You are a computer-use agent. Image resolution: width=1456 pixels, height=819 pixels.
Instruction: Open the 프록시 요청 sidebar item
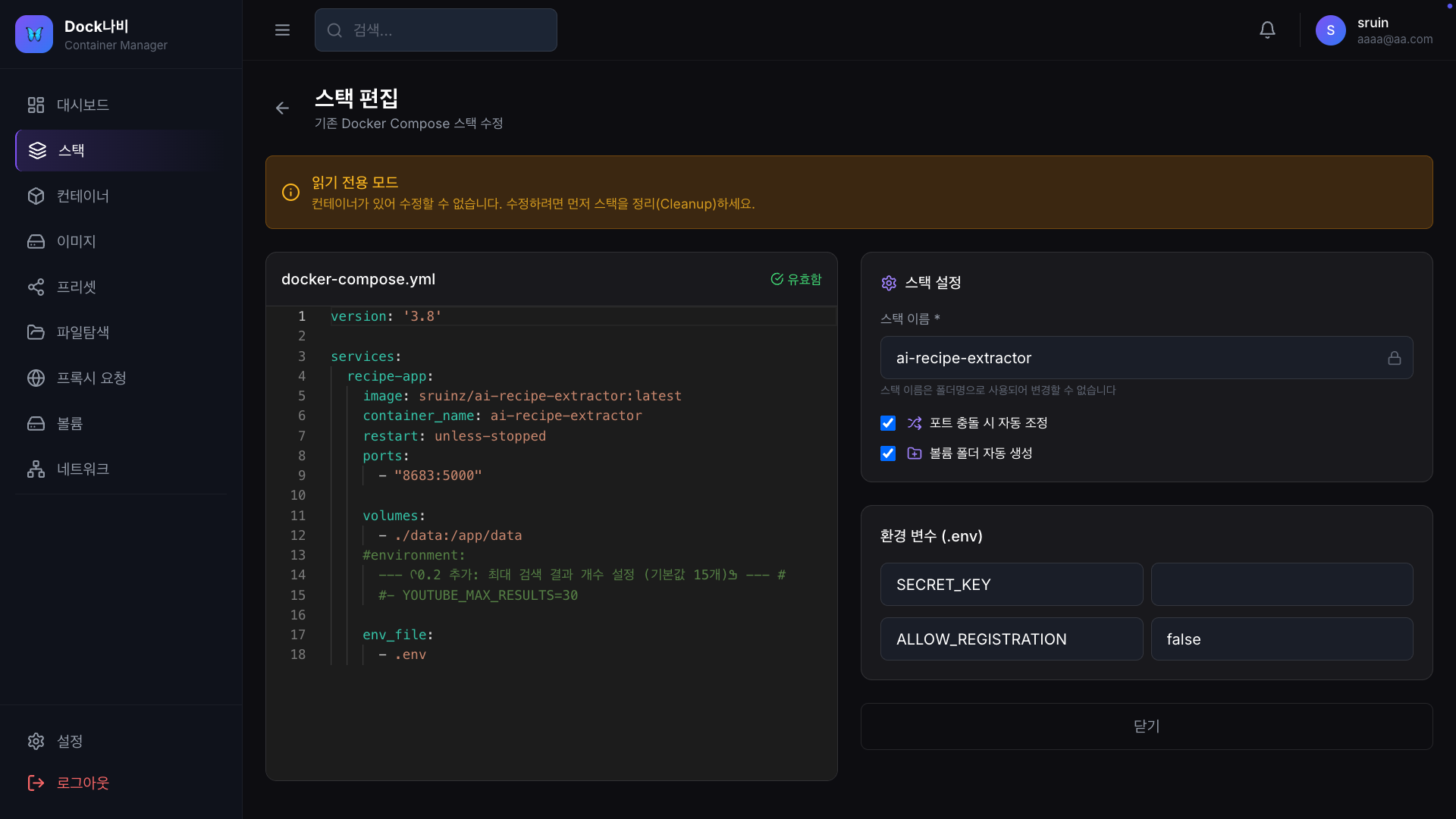[91, 378]
